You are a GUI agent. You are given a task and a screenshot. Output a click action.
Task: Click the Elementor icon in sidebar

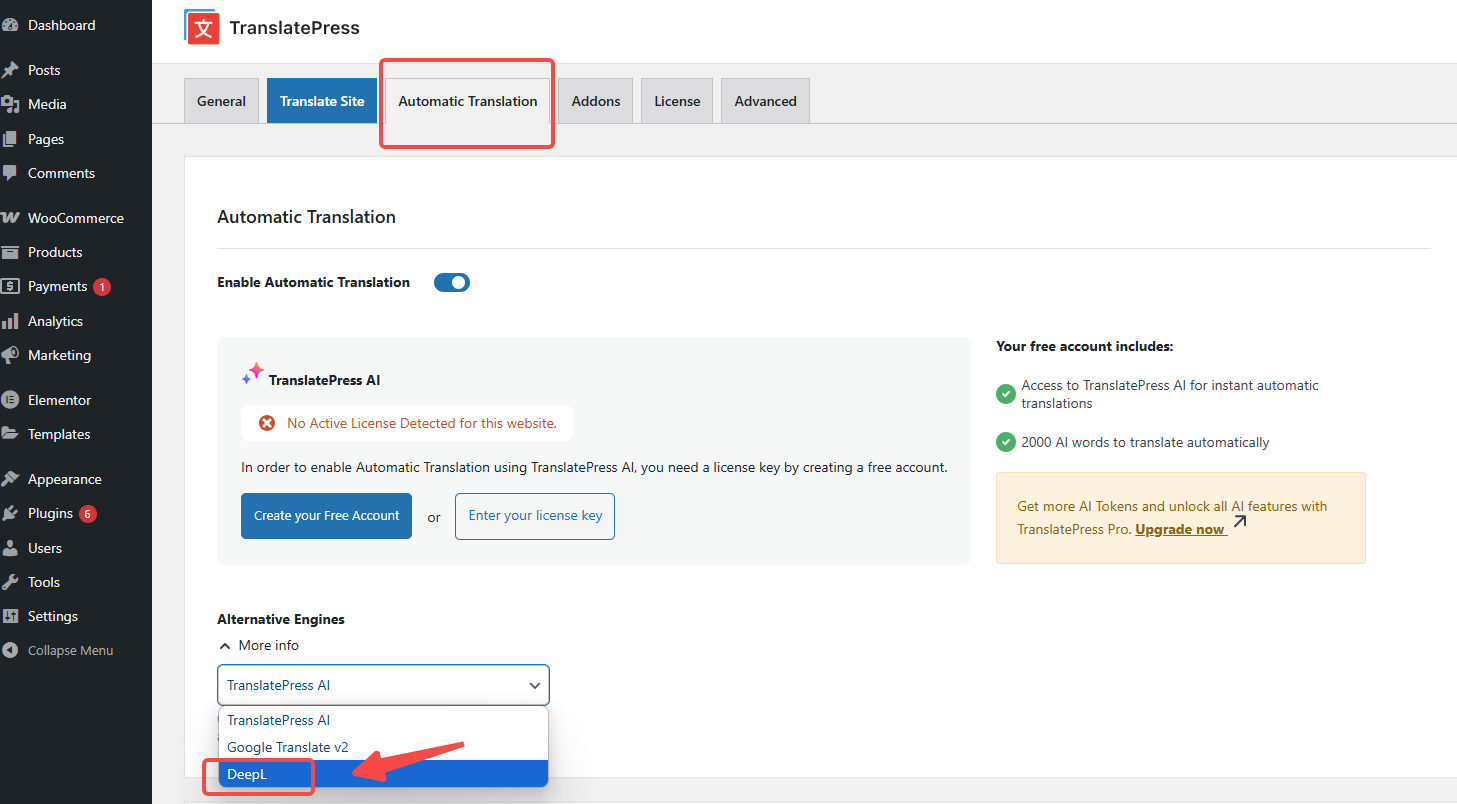pos(10,400)
